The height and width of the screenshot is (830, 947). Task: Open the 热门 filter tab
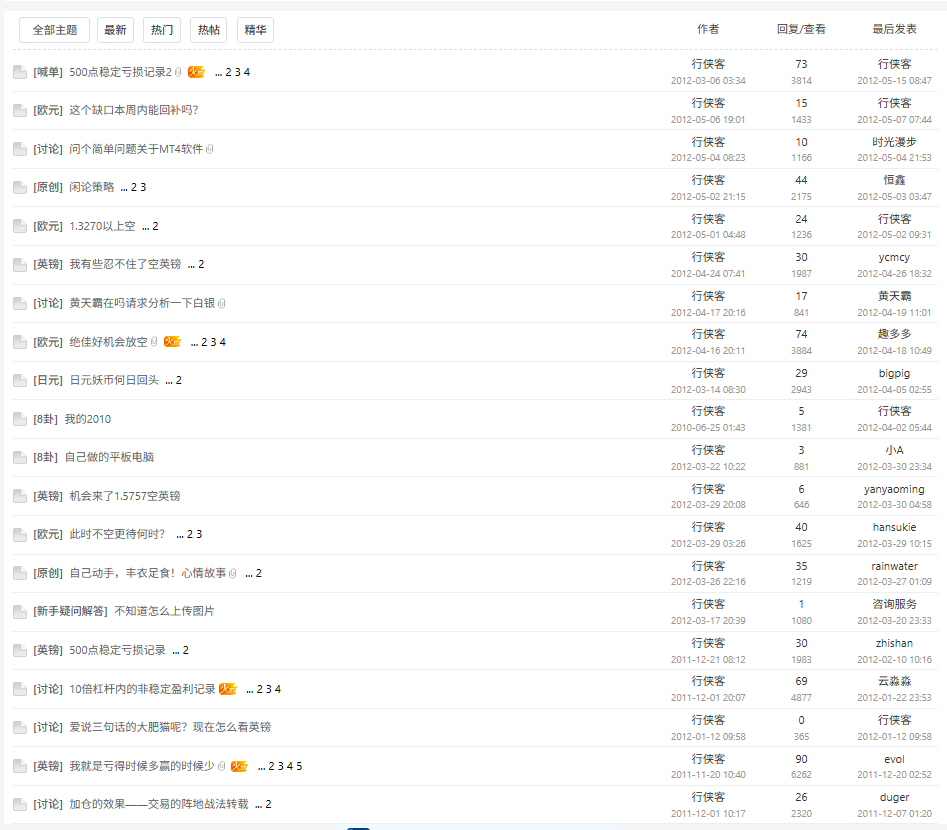(x=162, y=30)
